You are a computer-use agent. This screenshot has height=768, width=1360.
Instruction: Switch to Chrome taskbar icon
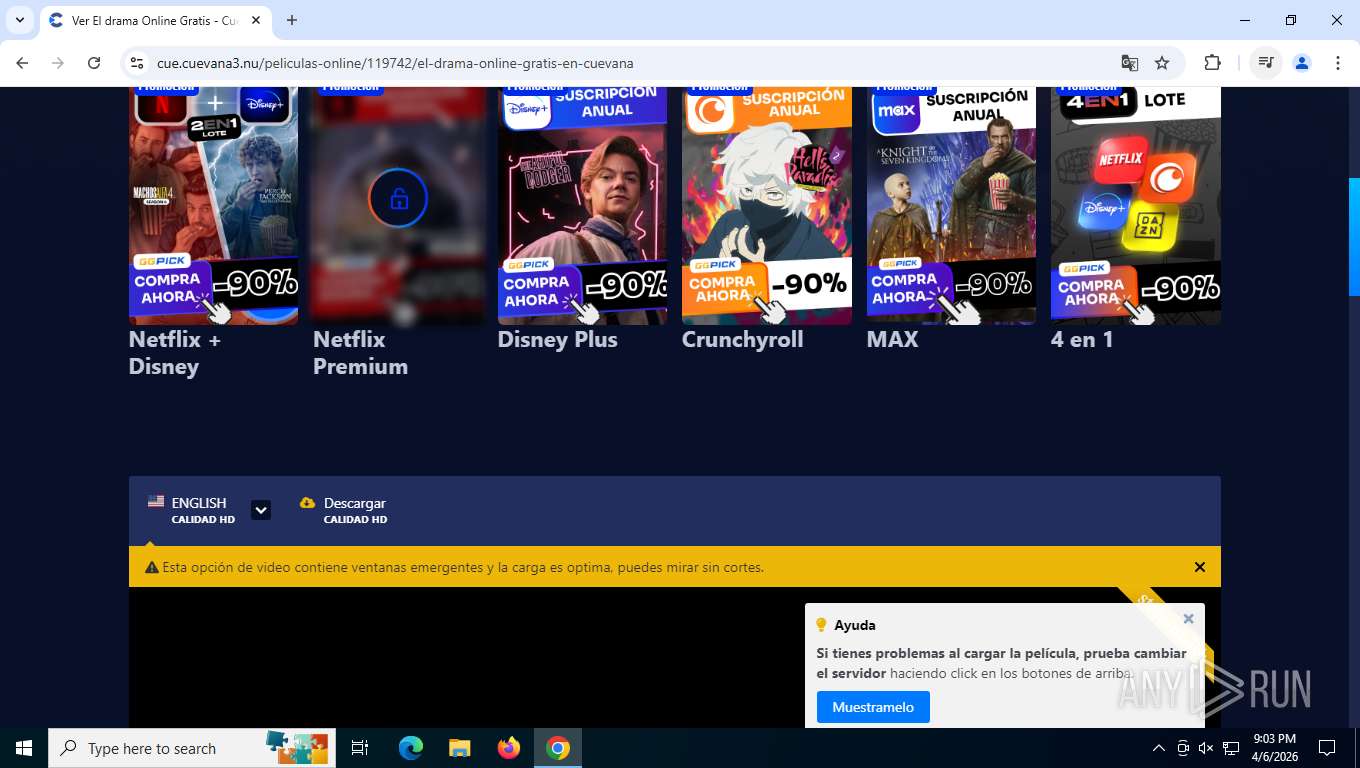(558, 748)
